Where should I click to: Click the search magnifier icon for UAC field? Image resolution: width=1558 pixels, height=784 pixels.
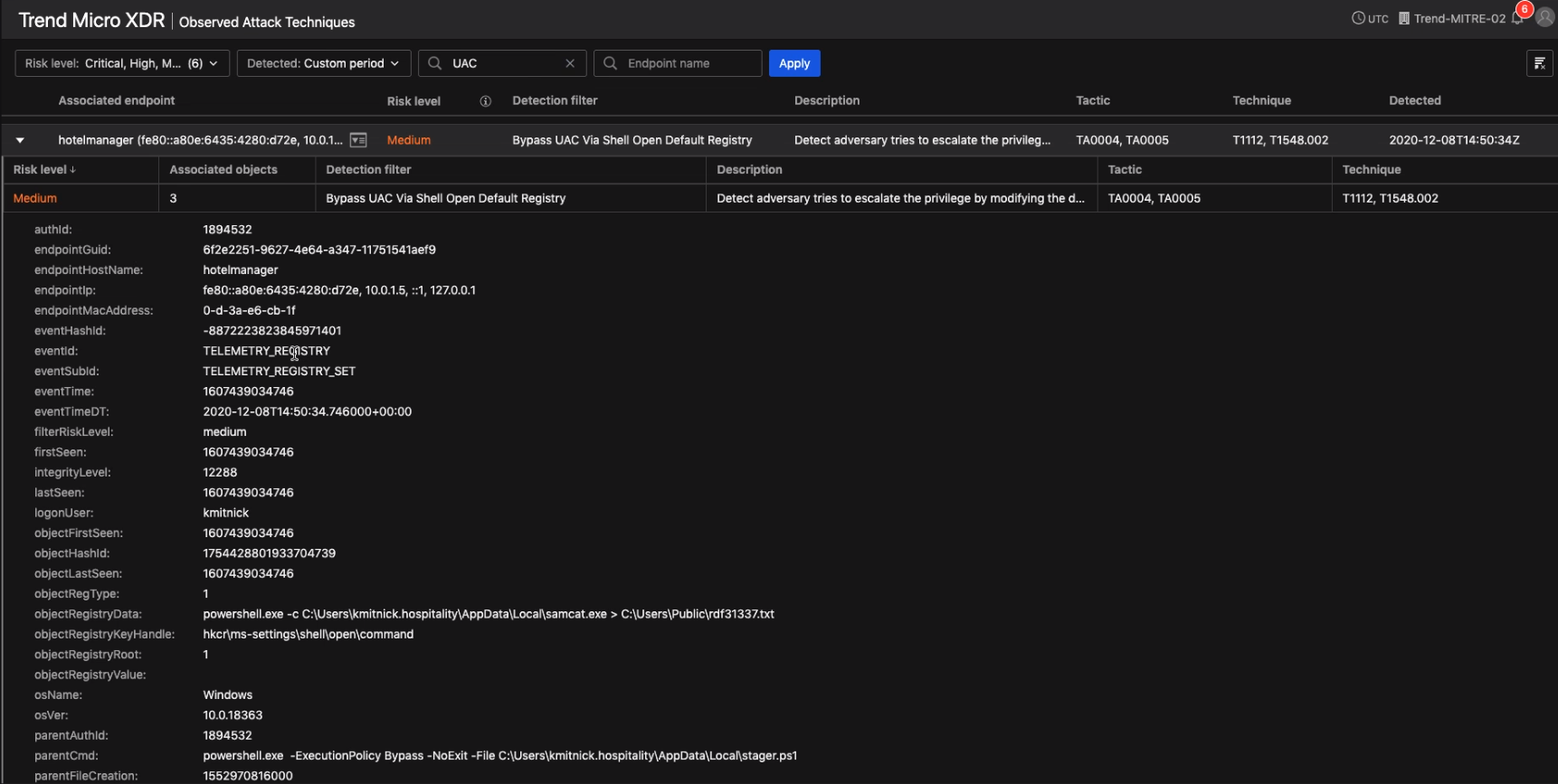click(x=435, y=63)
